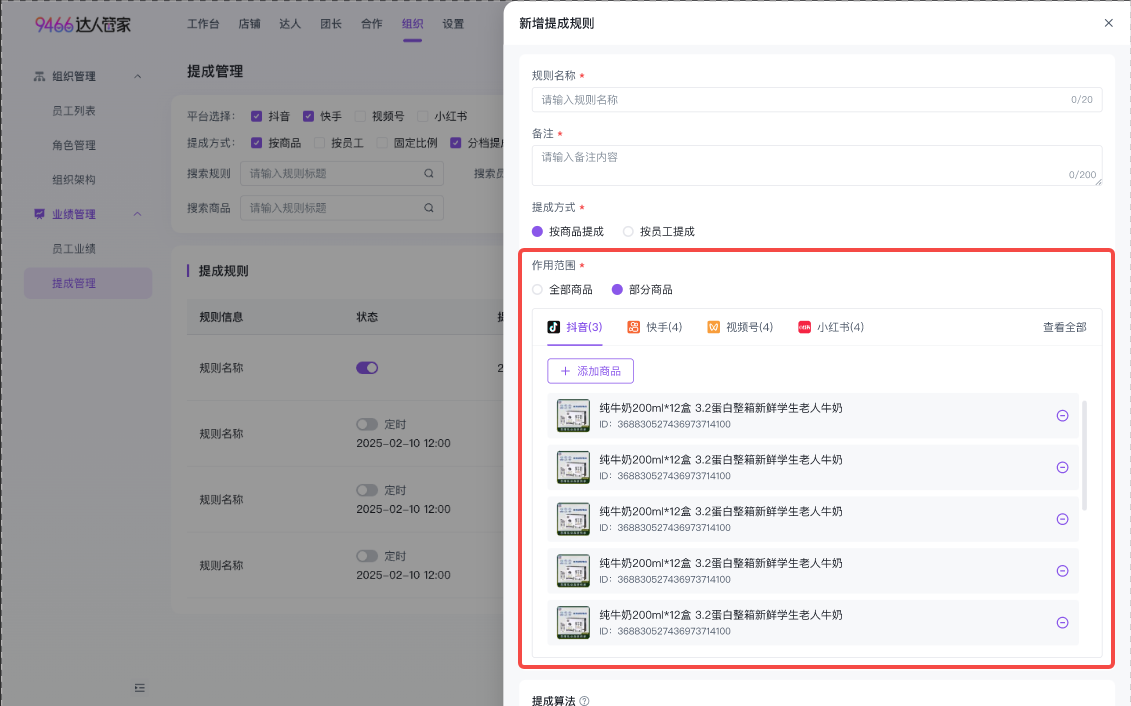This screenshot has width=1131, height=706.
Task: Open the 达人 top menu
Action: (290, 24)
